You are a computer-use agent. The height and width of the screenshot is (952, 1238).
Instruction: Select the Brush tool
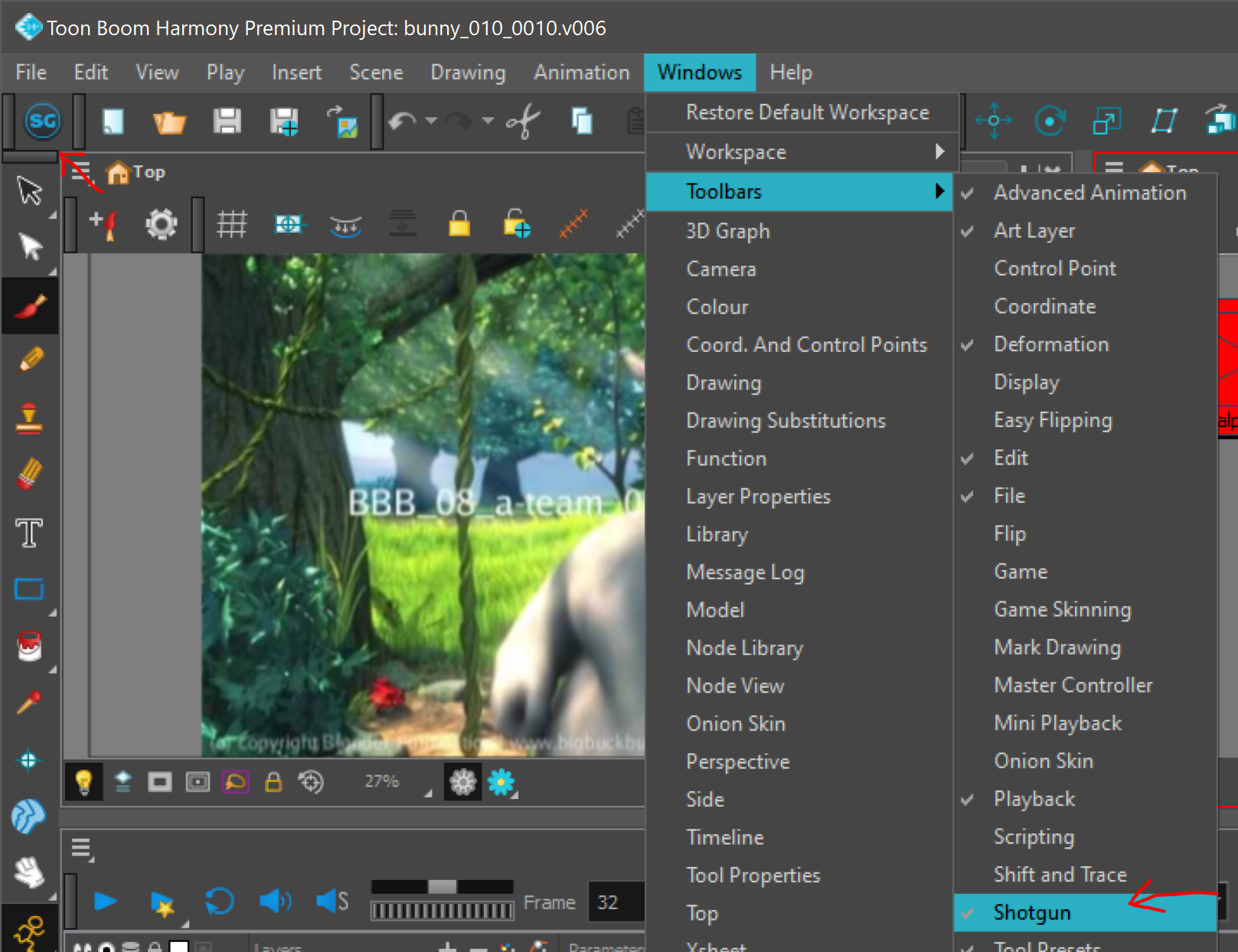coord(30,305)
